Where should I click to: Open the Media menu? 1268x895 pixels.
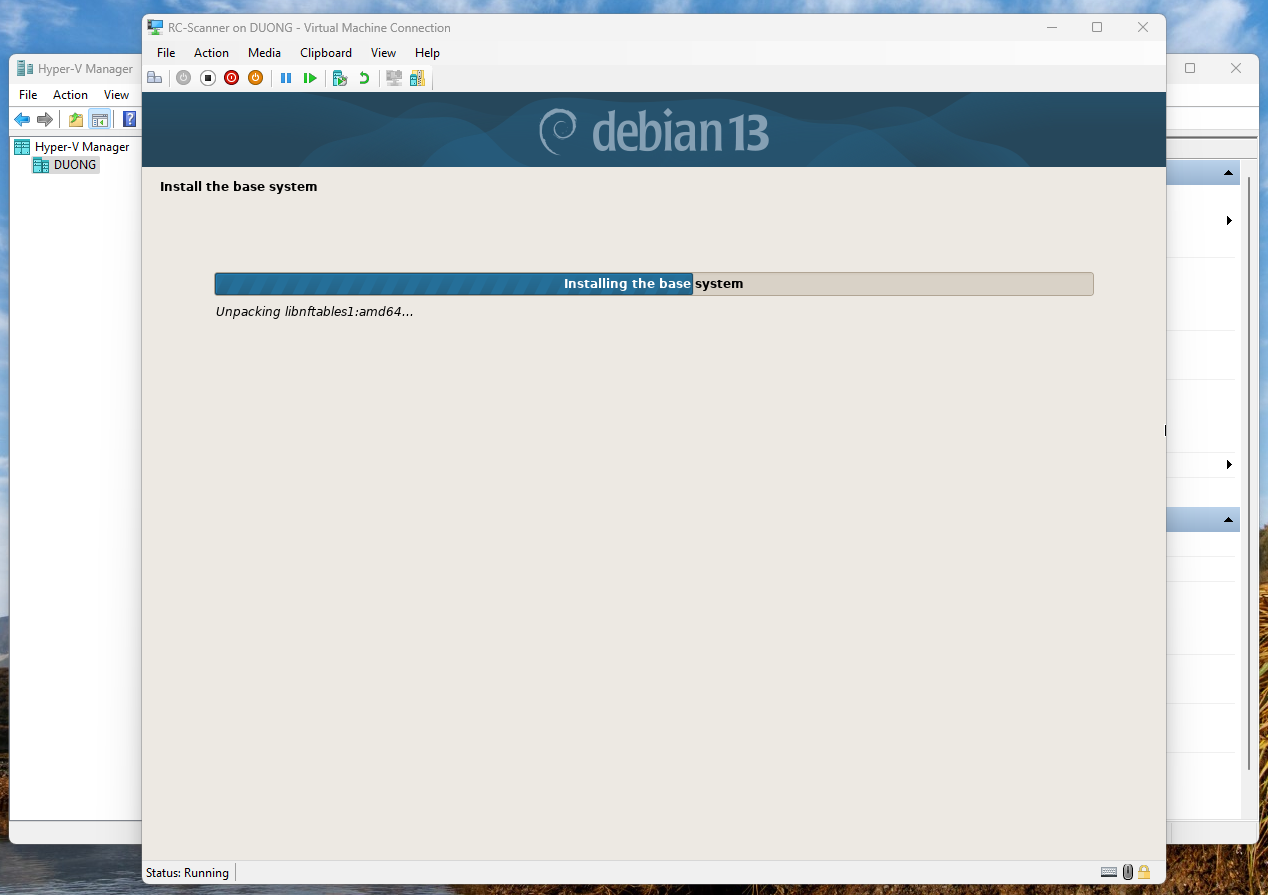click(x=264, y=53)
